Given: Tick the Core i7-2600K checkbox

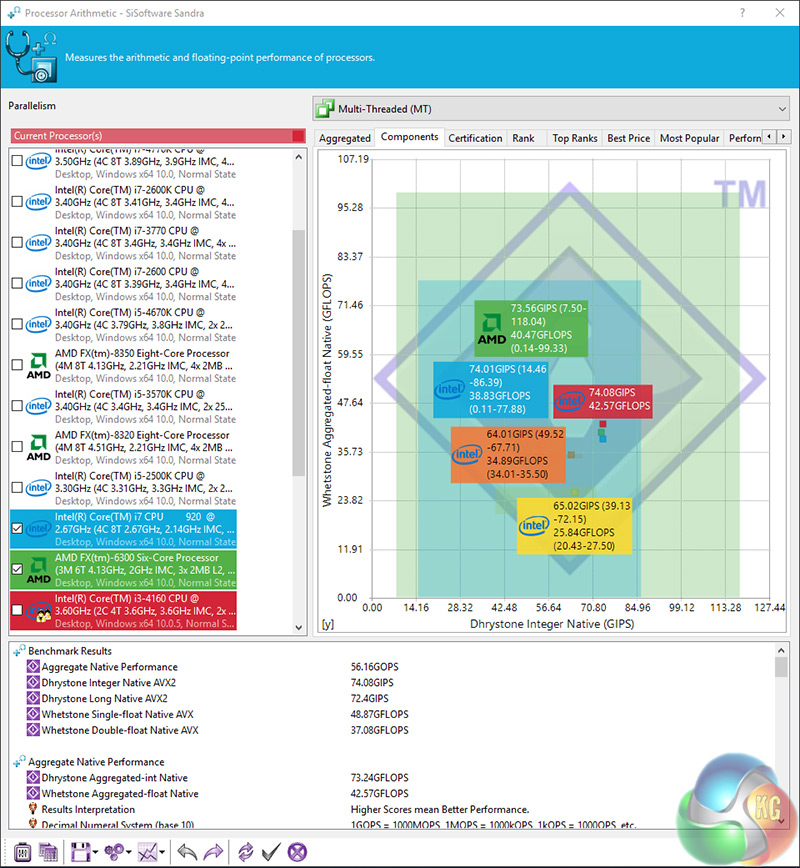Looking at the screenshot, I should [x=17, y=202].
